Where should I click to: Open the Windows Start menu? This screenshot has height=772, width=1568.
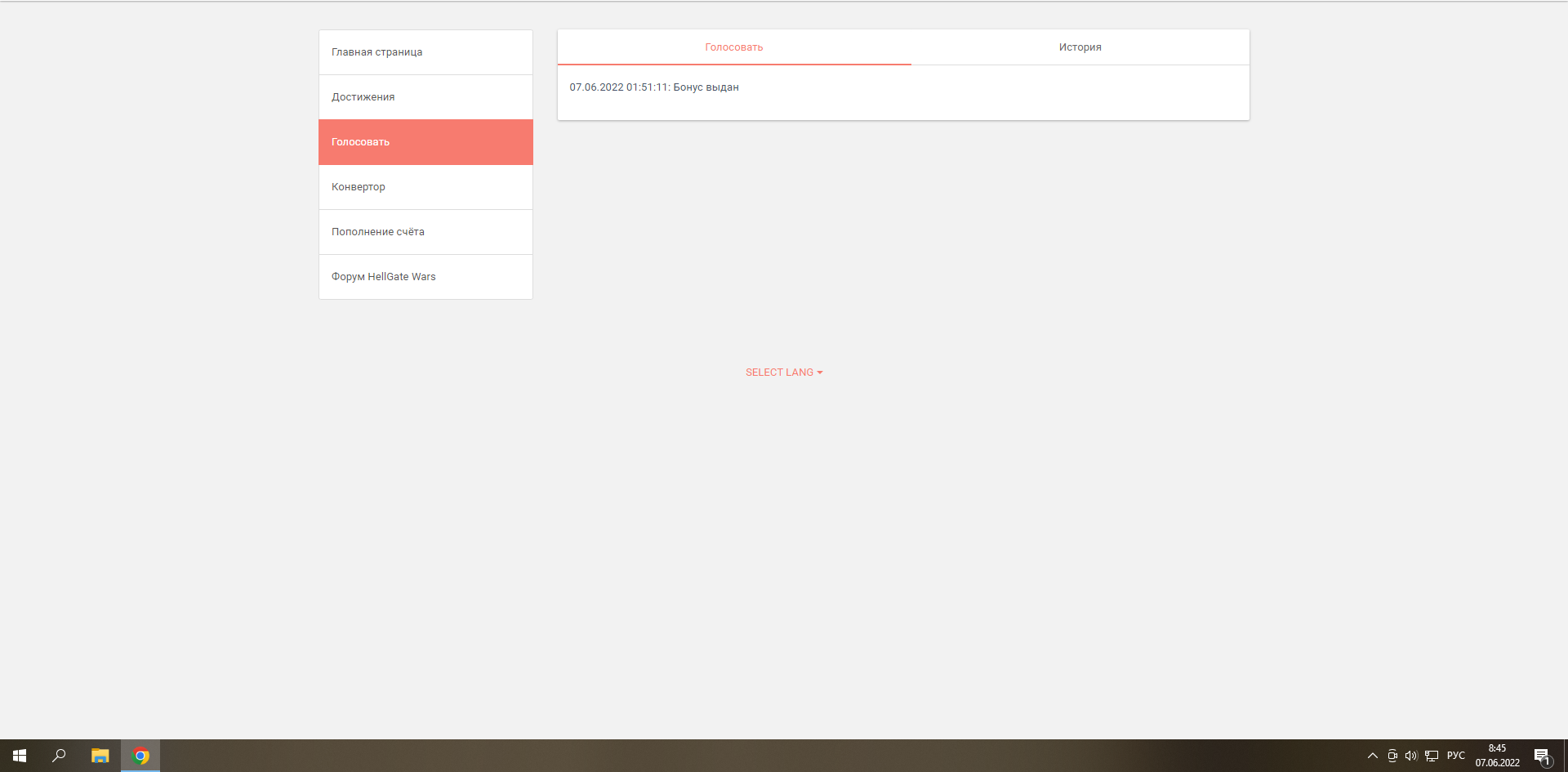(x=20, y=756)
